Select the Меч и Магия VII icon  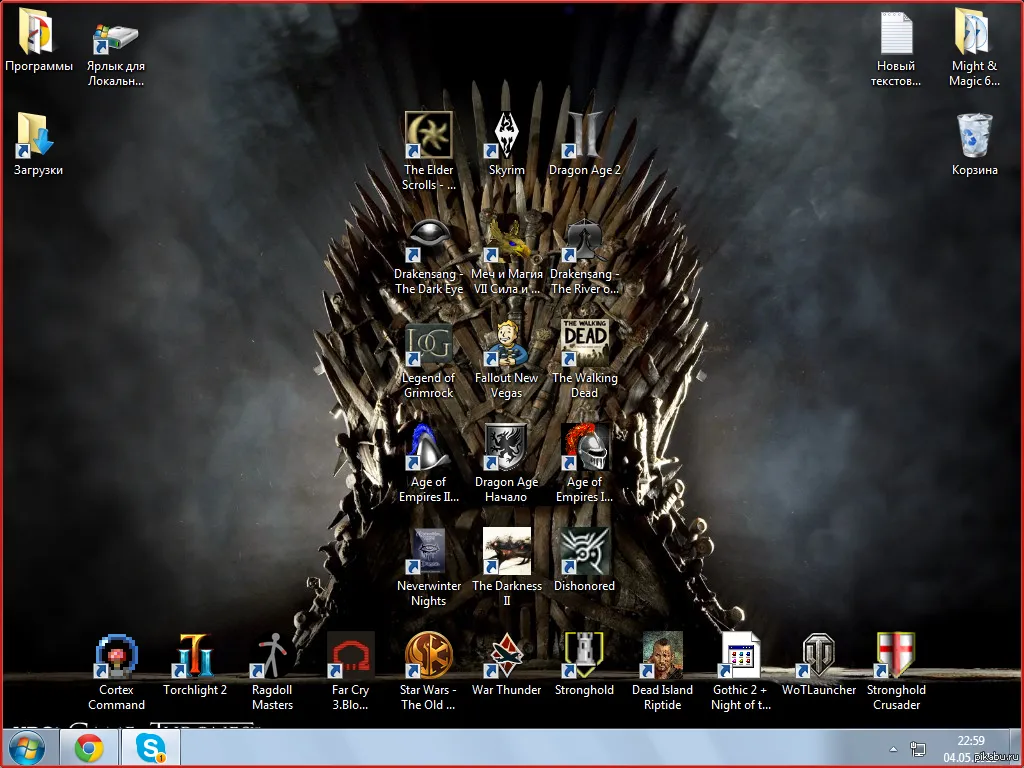click(506, 239)
